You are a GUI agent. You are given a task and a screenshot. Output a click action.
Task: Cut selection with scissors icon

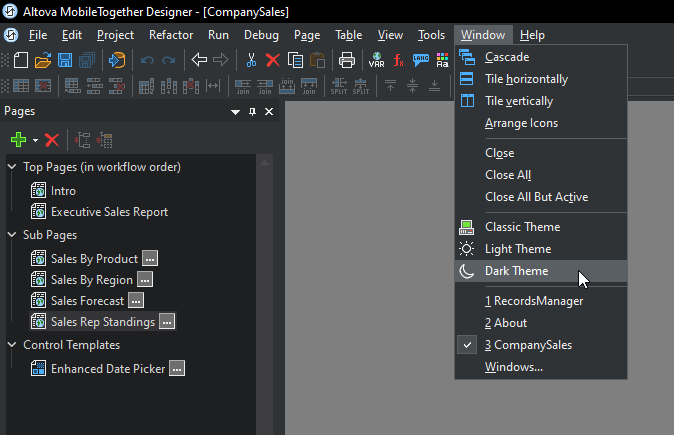pos(251,60)
